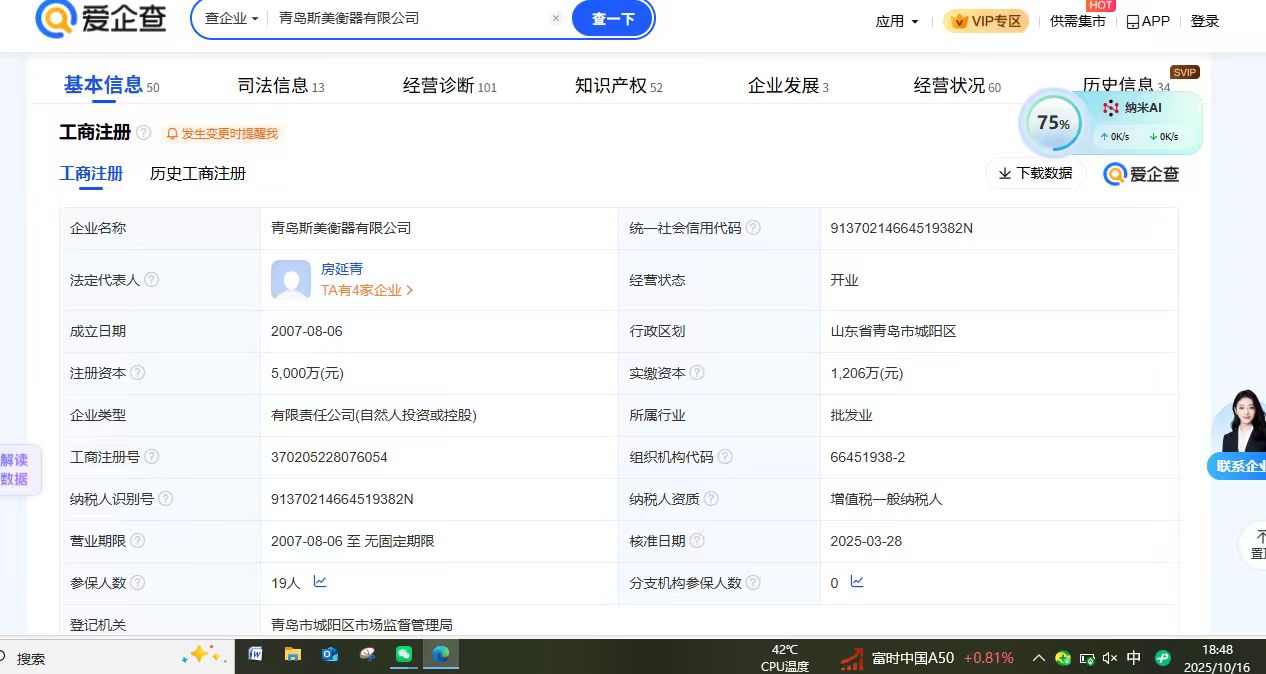1266x674 pixels.
Task: Expand TA有4家企业 arrow link
Action: (367, 290)
